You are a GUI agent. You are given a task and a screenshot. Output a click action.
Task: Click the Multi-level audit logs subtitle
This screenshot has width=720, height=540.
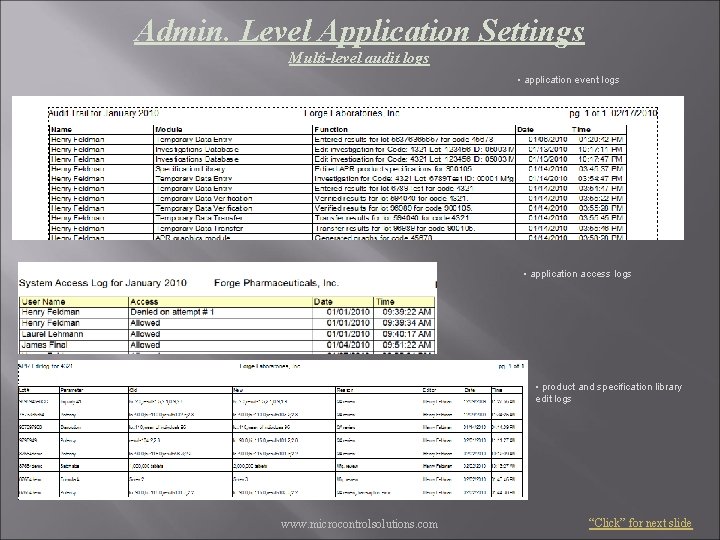tap(359, 58)
